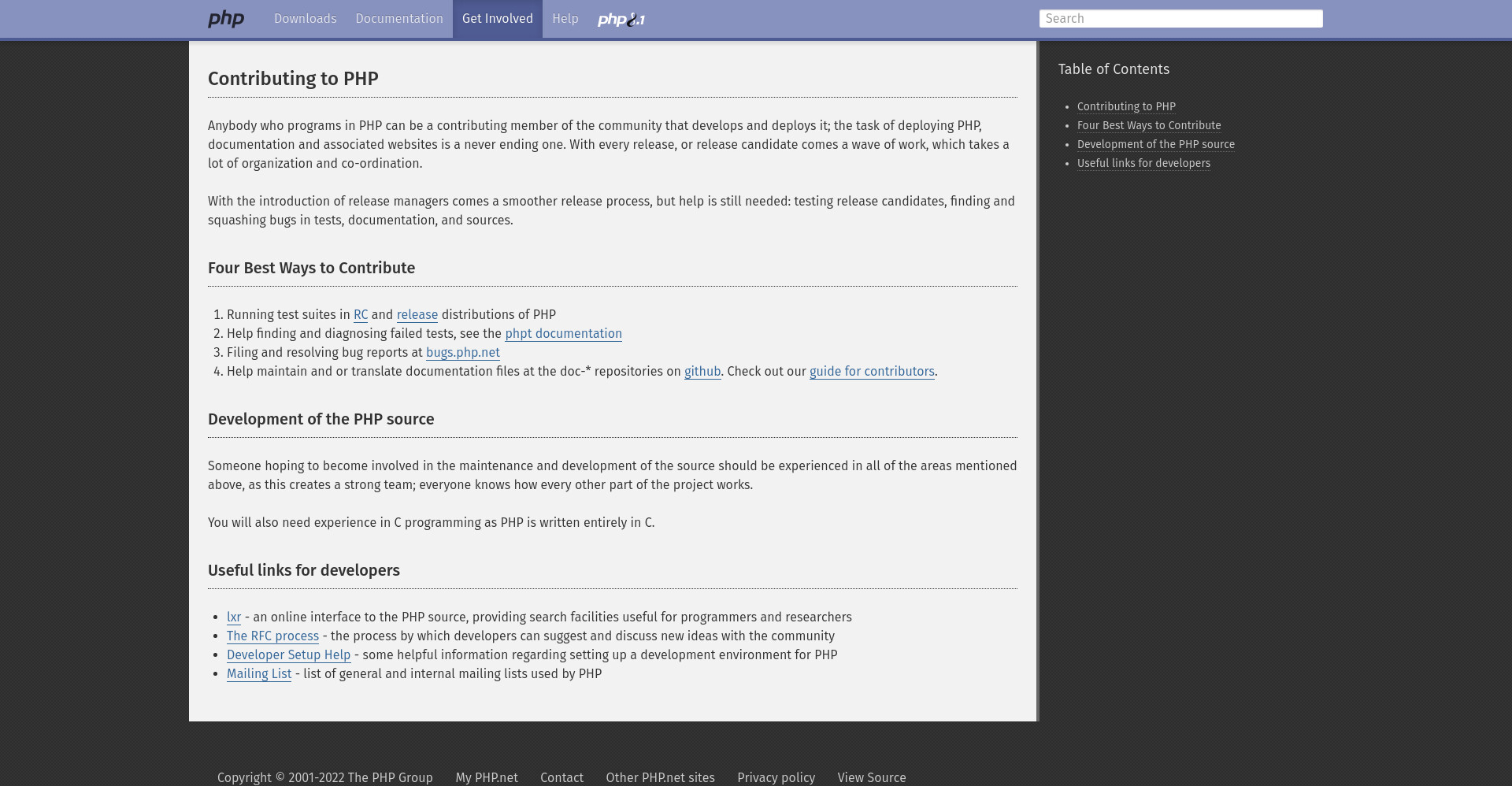1512x786 pixels.
Task: Click the Four Best Ways to Contribute section heading
Action: click(x=311, y=268)
